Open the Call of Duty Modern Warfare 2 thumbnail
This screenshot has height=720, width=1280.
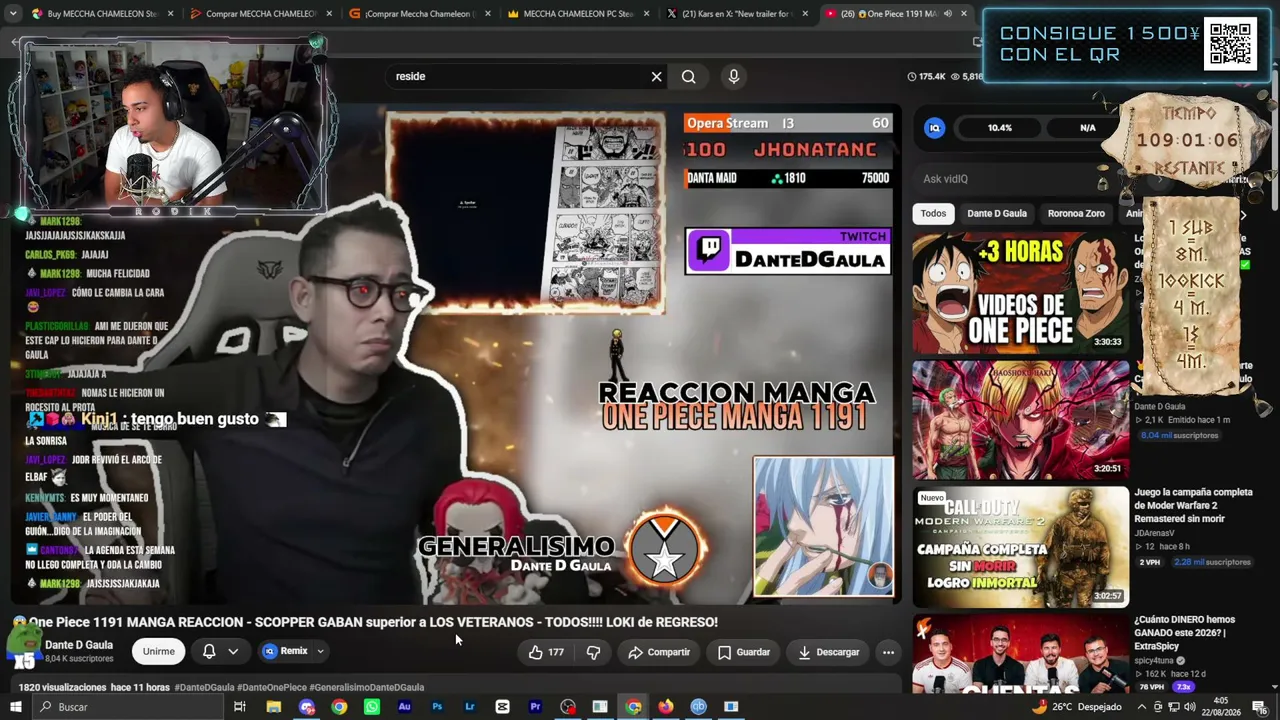pyautogui.click(x=1020, y=547)
